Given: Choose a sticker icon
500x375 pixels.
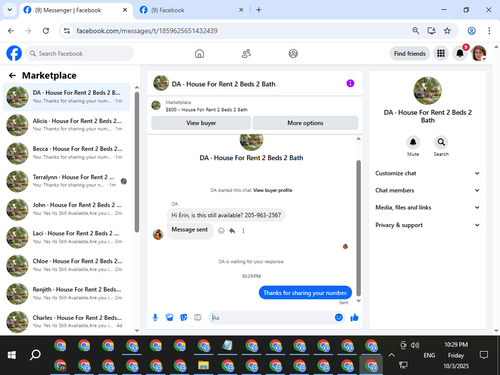Looking at the screenshot, I should [x=184, y=317].
